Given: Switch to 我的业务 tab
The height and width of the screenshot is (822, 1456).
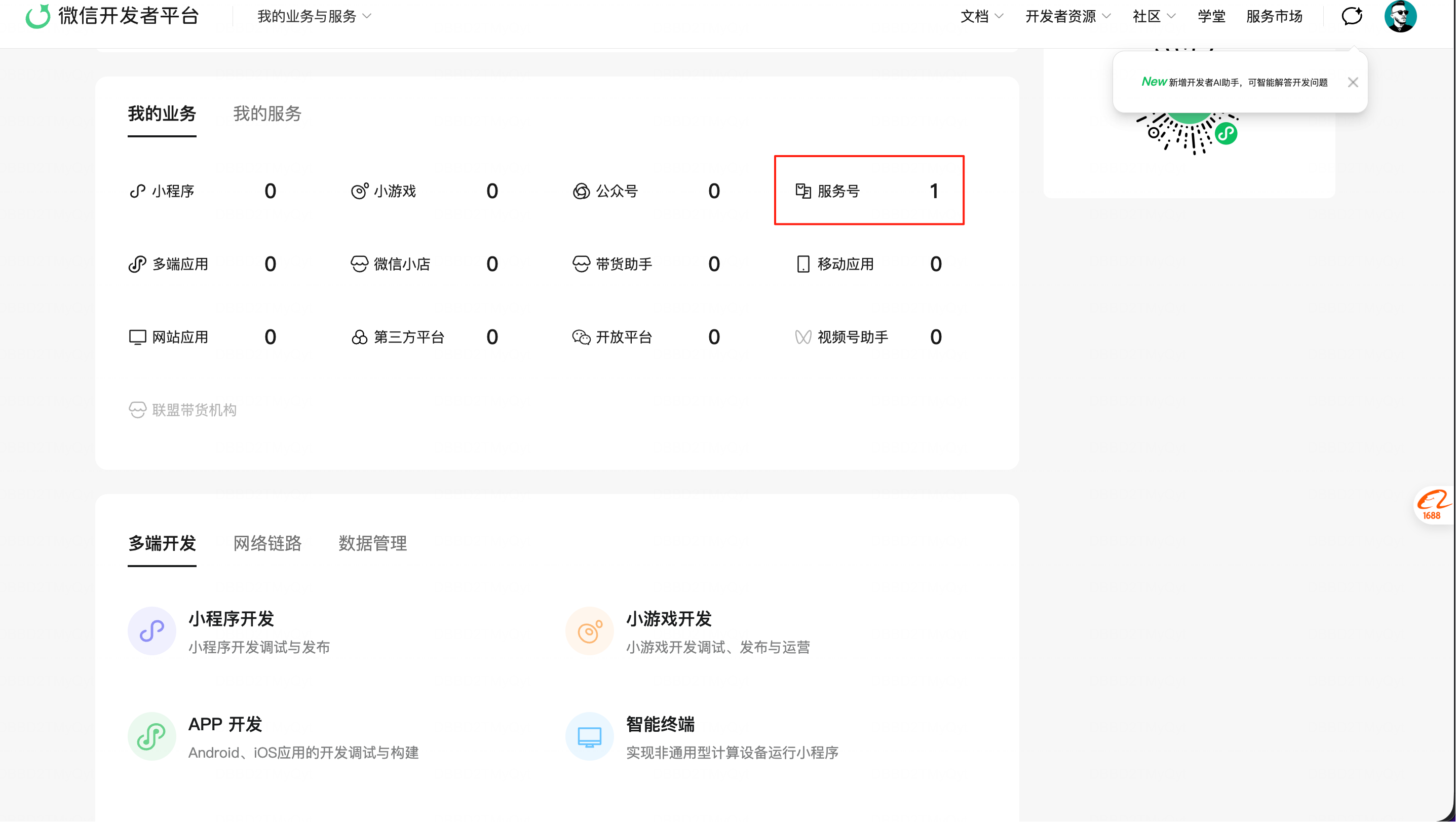Looking at the screenshot, I should [162, 114].
